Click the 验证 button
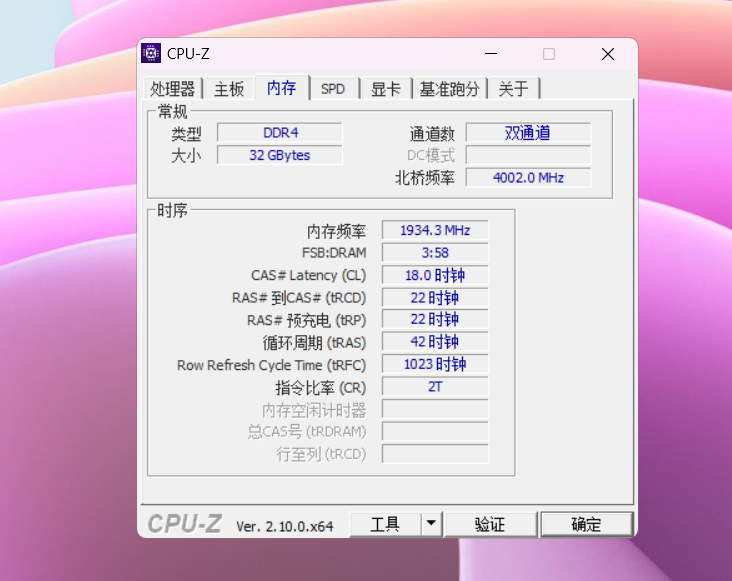Viewport: 732px width, 581px height. [490, 525]
